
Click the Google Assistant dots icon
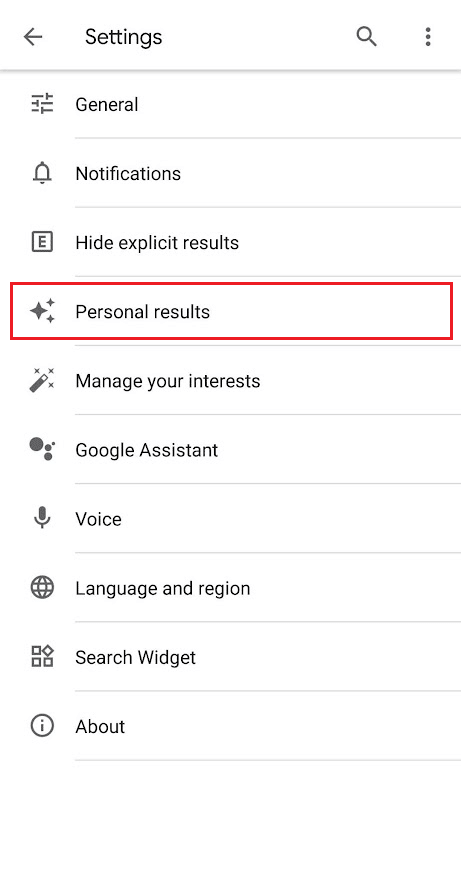[x=42, y=449]
